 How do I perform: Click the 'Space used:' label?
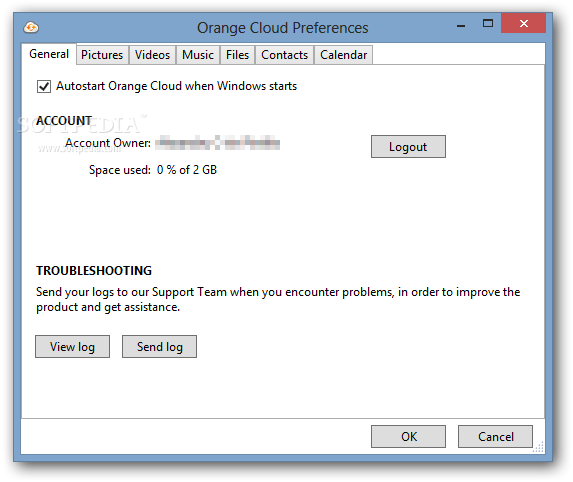(120, 170)
